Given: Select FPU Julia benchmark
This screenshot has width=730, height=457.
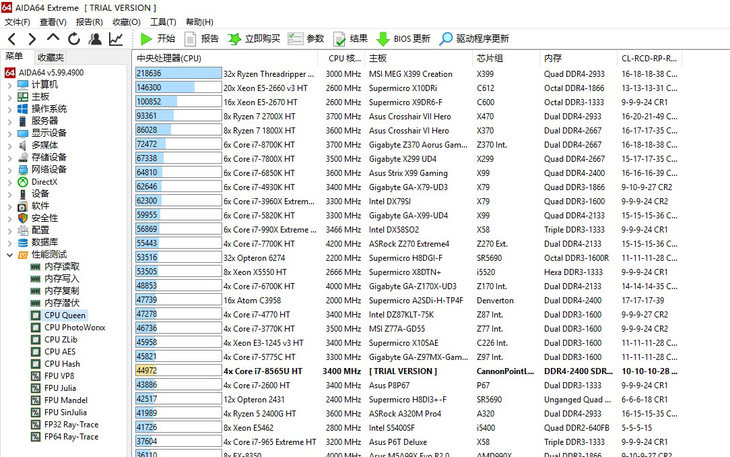Looking at the screenshot, I should tap(54, 388).
